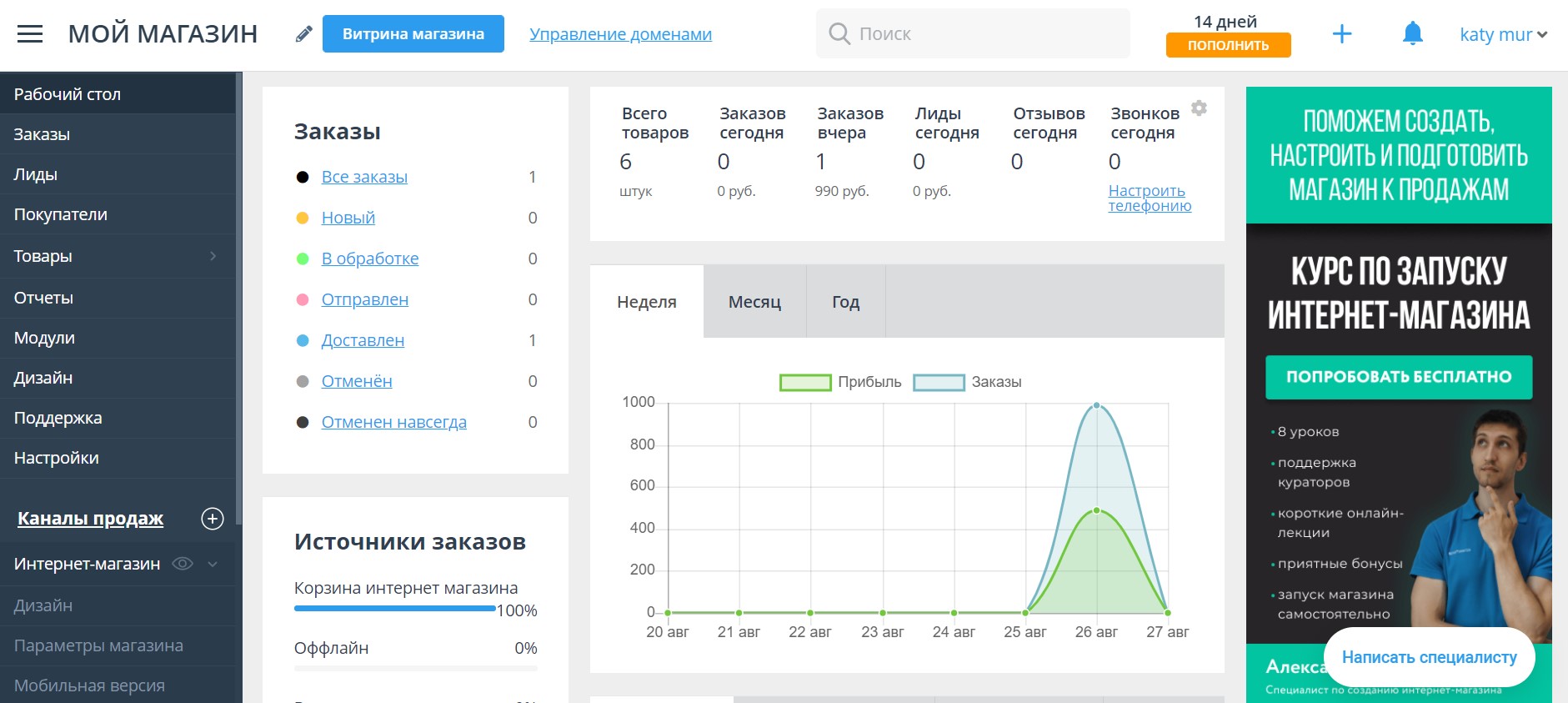Click the Заказов вчера 990 руб. value
1568x703 pixels.
coord(842,191)
